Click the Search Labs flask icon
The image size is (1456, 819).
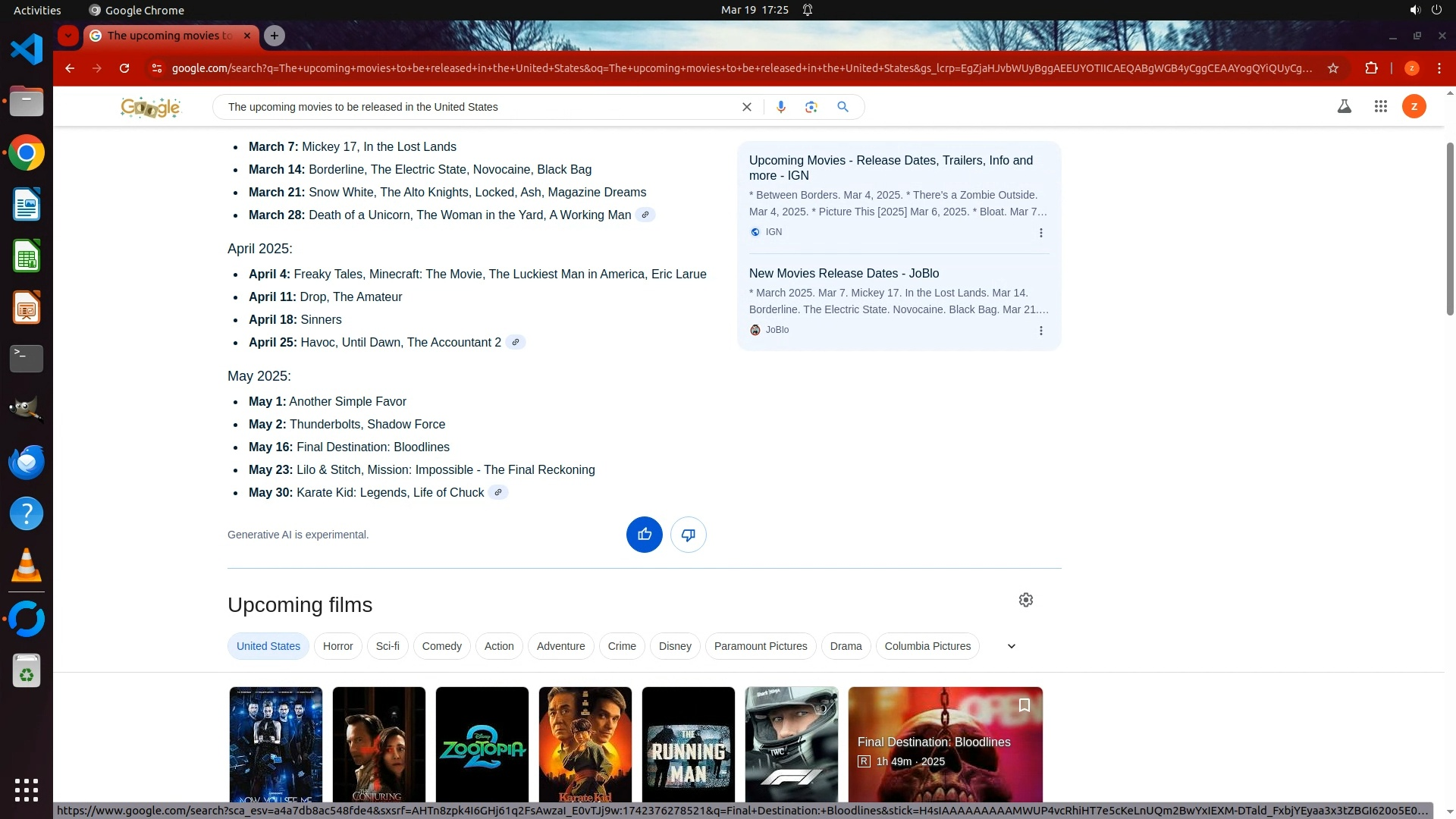[1344, 107]
